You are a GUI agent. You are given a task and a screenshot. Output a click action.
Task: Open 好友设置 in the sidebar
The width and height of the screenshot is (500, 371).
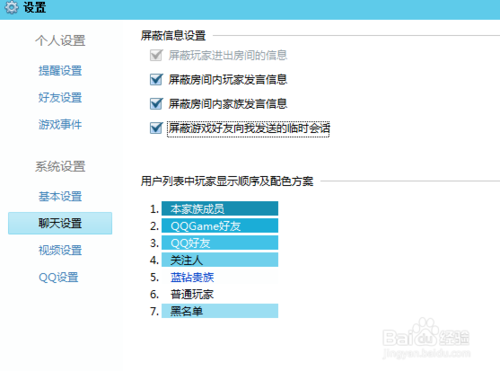60,98
